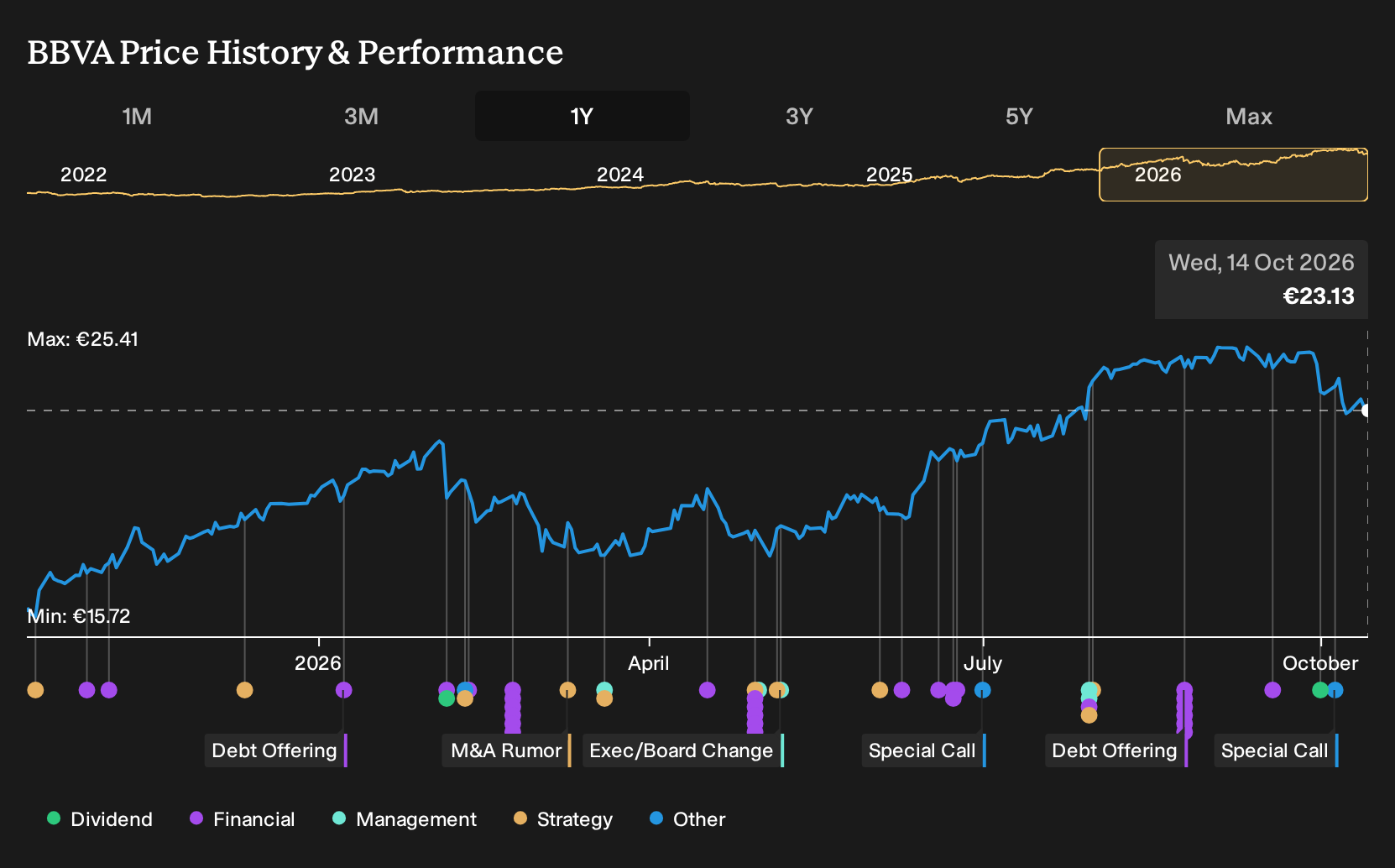Click the €23.13 tooltip price value

pos(1319,296)
